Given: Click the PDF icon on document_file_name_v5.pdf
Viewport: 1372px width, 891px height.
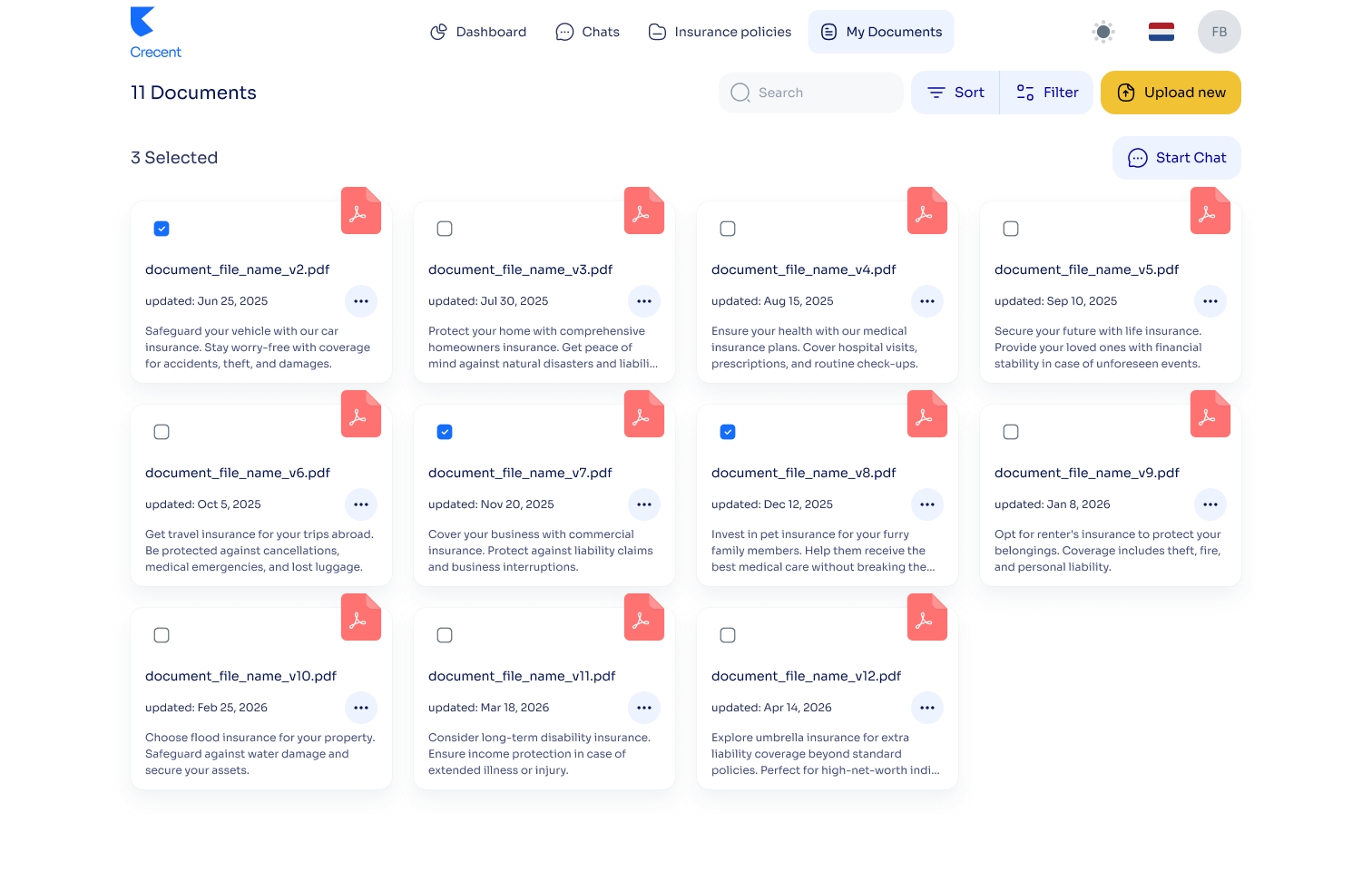Looking at the screenshot, I should 1210,211.
